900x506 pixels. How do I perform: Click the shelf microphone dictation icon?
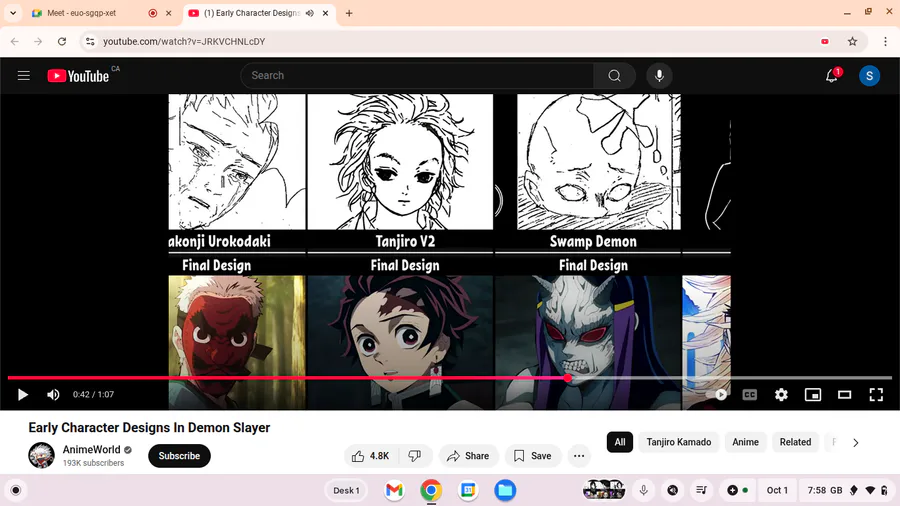tap(643, 491)
